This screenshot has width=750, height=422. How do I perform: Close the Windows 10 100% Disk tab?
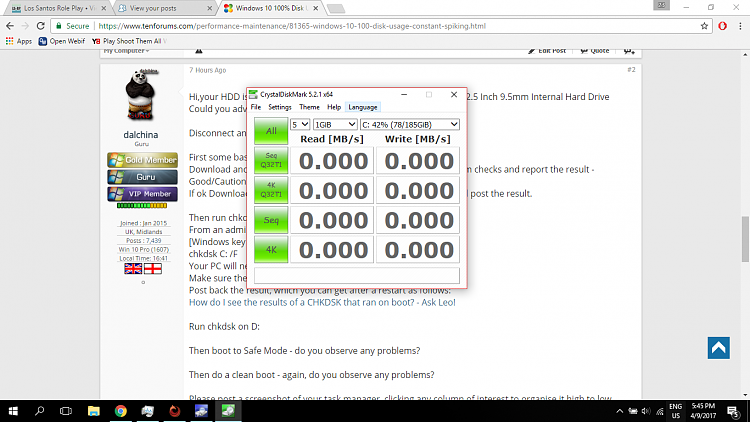tap(316, 8)
